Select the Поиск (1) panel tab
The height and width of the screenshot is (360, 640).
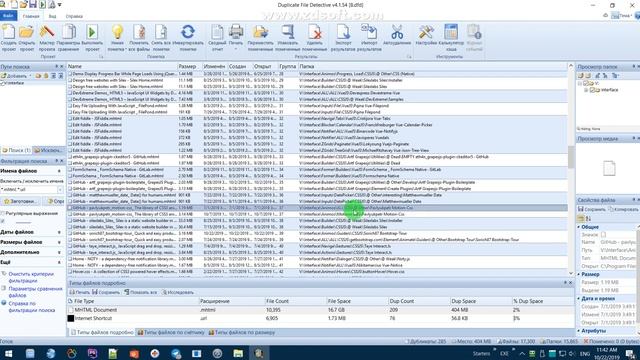16,150
